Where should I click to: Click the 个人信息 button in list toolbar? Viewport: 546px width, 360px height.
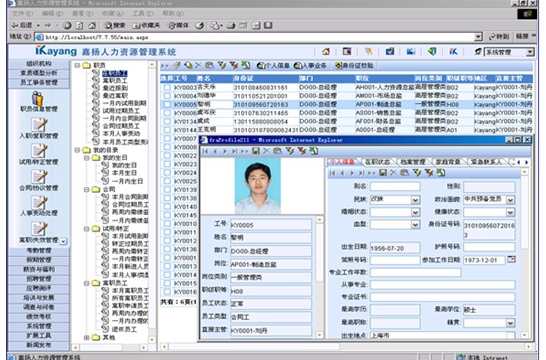(273, 65)
